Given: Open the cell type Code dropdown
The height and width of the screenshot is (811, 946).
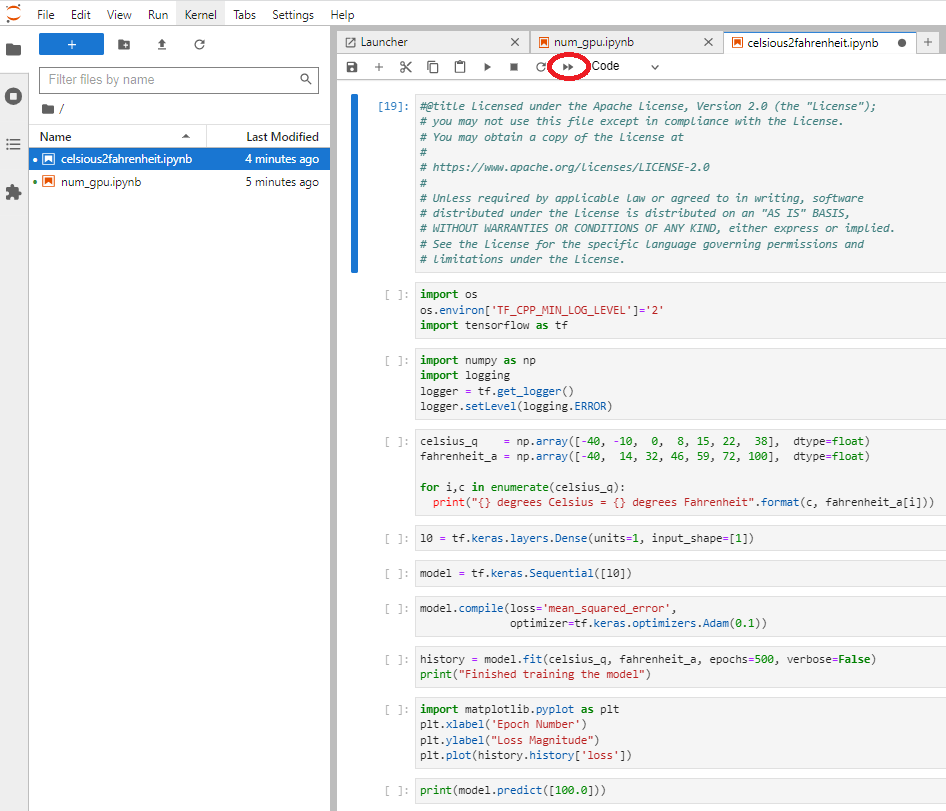Looking at the screenshot, I should [x=625, y=67].
